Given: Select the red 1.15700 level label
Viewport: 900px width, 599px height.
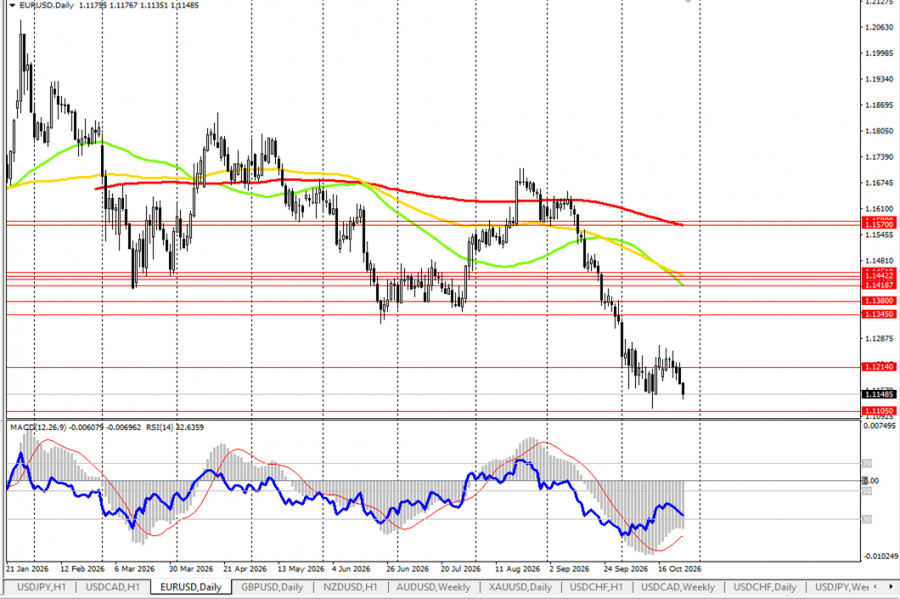Looking at the screenshot, I should point(879,225).
